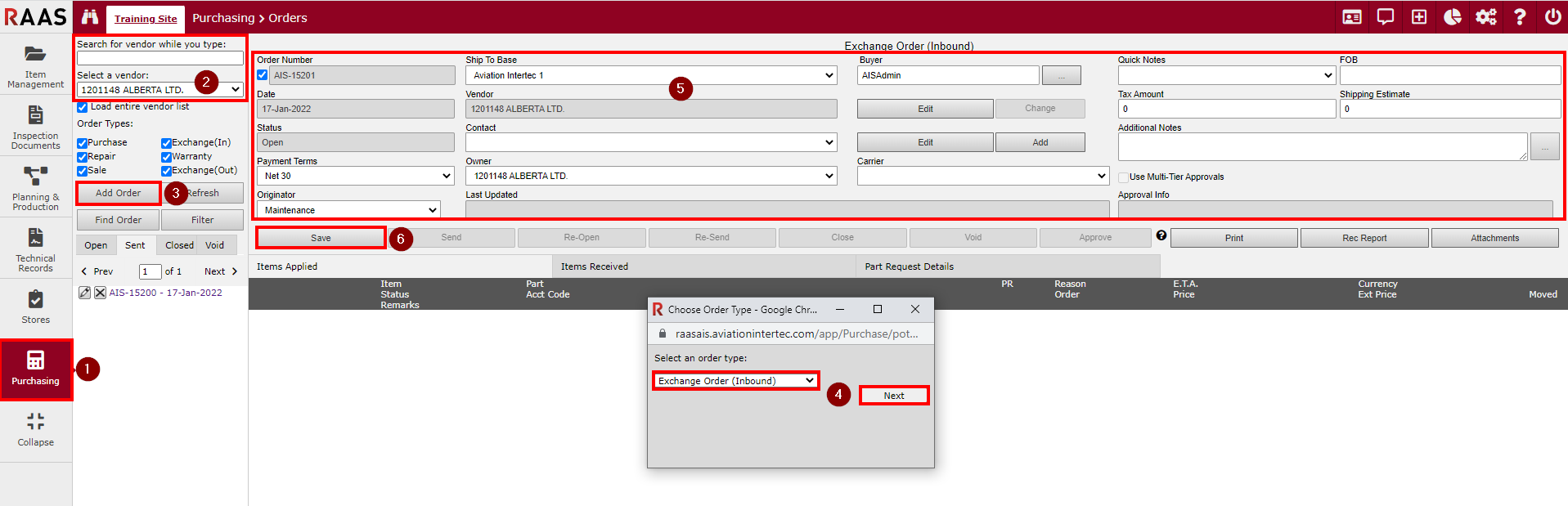Open the Item Management module

(35, 65)
